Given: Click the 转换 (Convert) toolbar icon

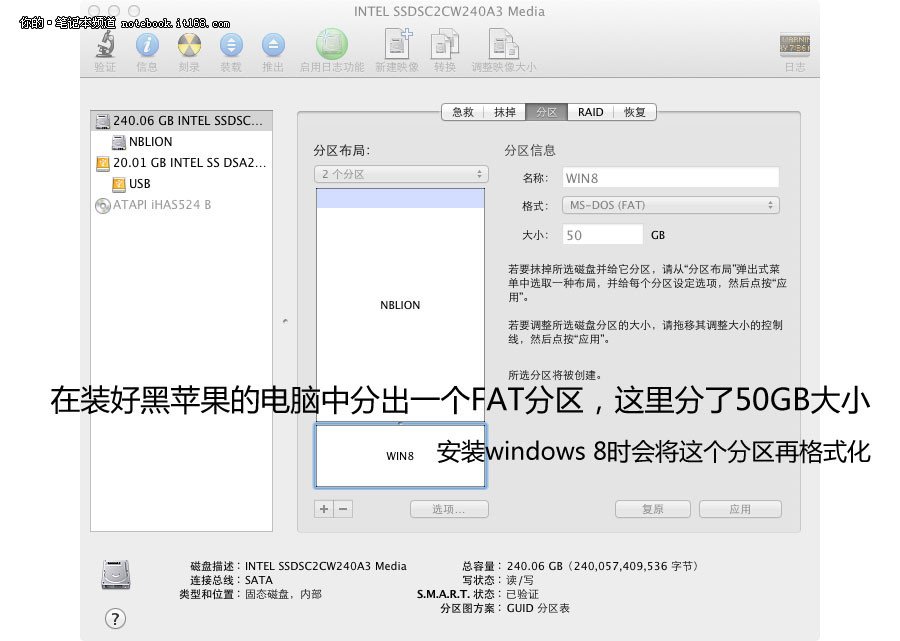Looking at the screenshot, I should [x=443, y=44].
